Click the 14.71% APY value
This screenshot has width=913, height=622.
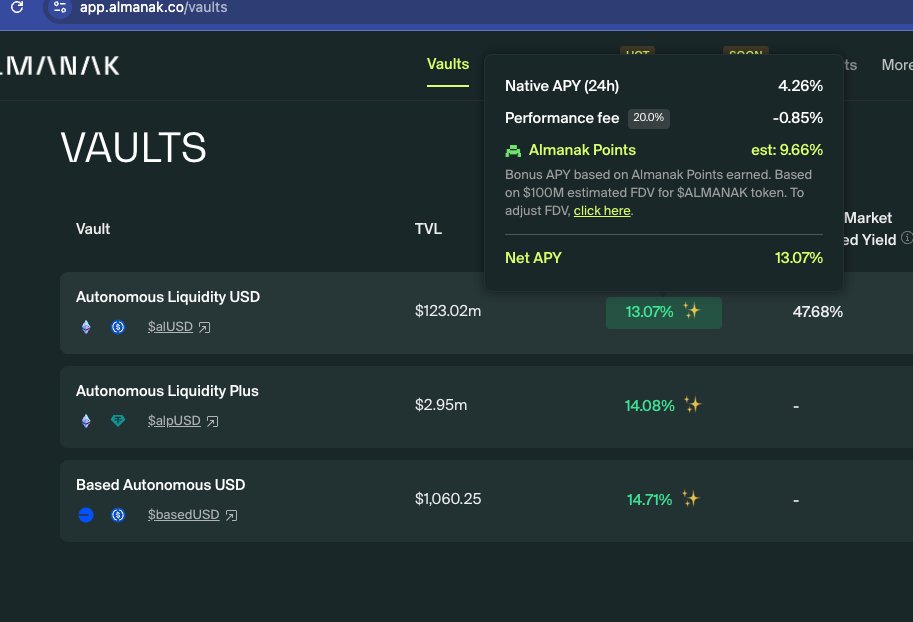[649, 500]
